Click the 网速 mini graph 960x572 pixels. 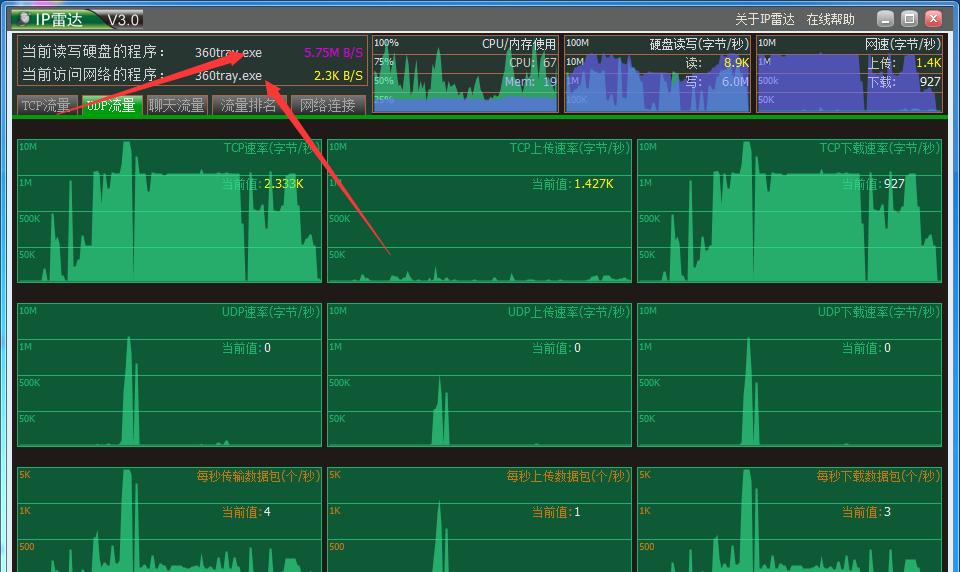point(849,74)
